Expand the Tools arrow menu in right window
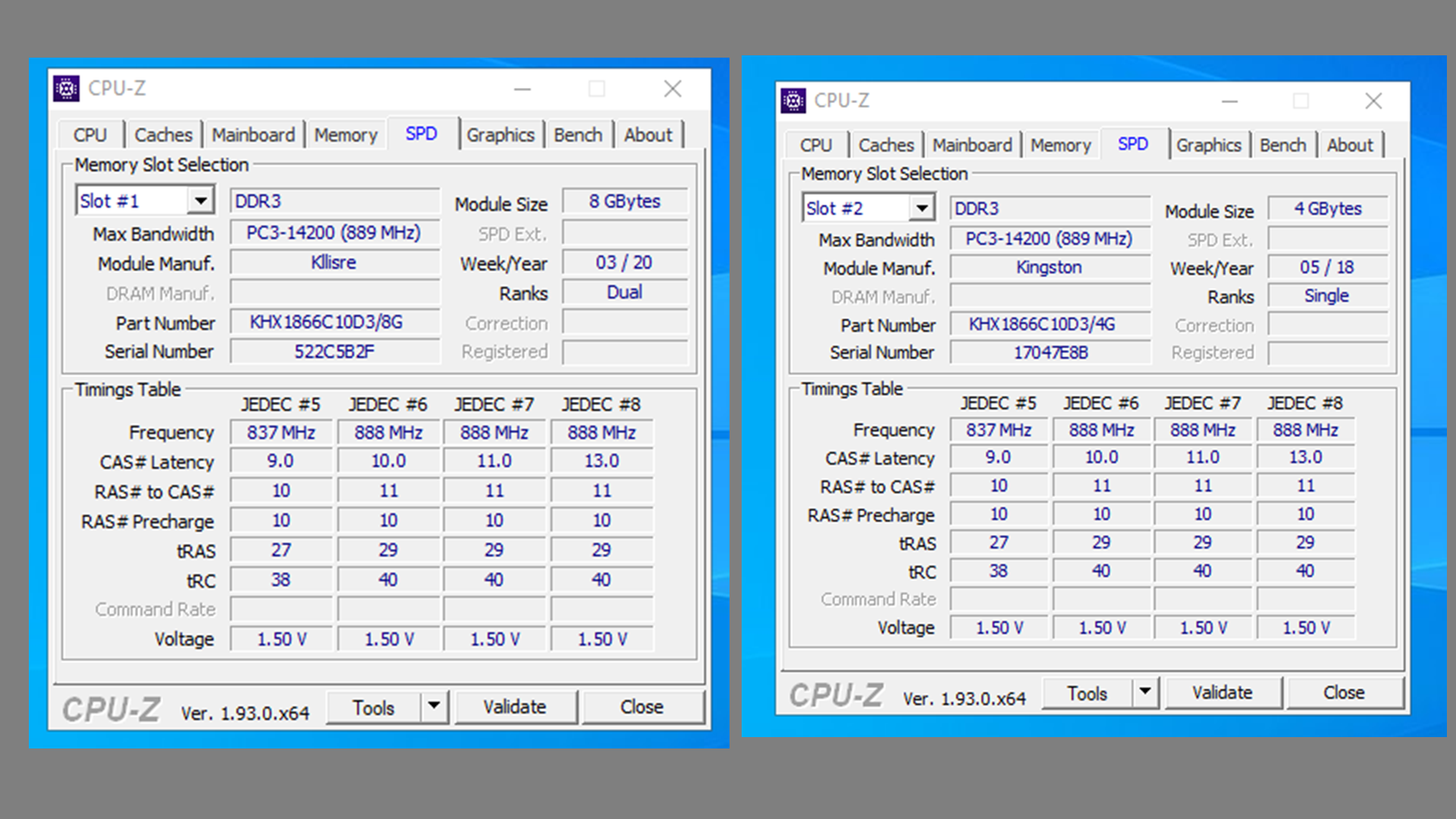This screenshot has height=819, width=1456. click(x=1145, y=692)
